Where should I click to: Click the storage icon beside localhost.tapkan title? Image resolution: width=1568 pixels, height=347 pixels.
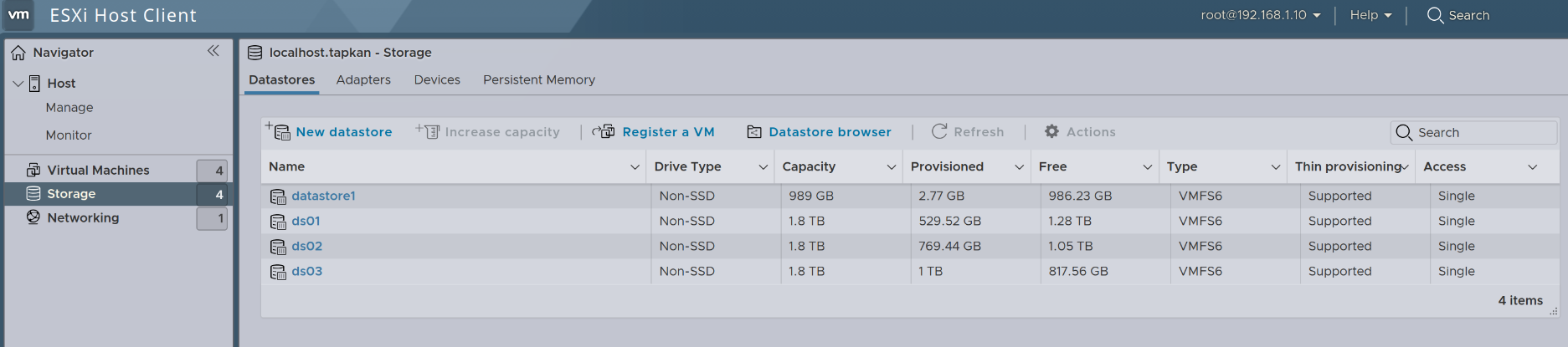click(x=255, y=53)
